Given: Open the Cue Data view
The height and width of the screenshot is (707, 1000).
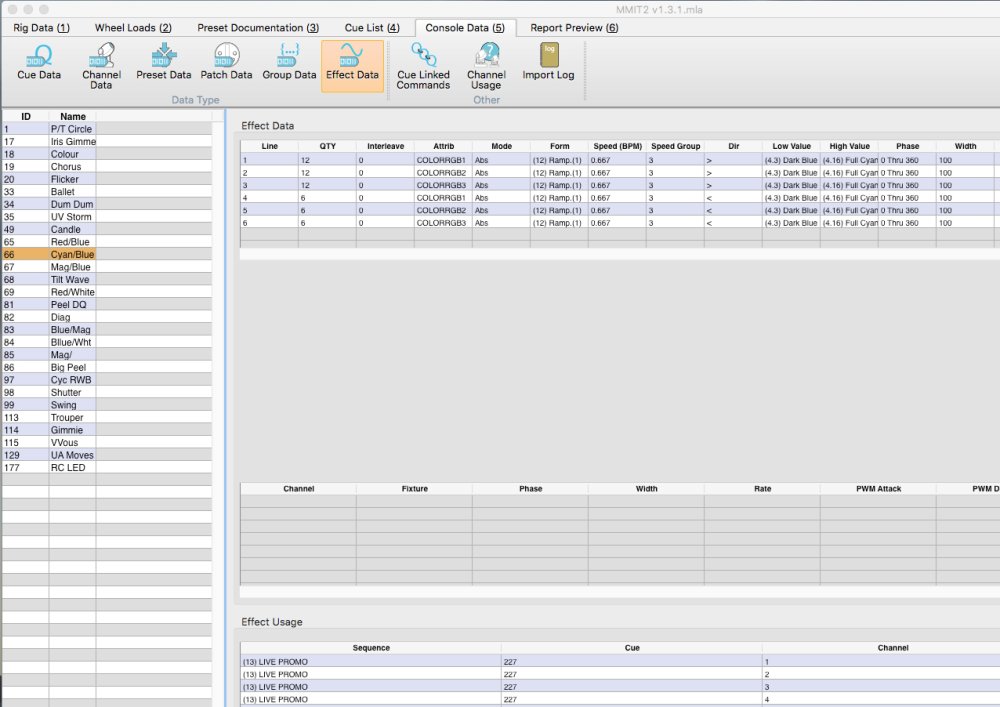Looking at the screenshot, I should (x=39, y=62).
